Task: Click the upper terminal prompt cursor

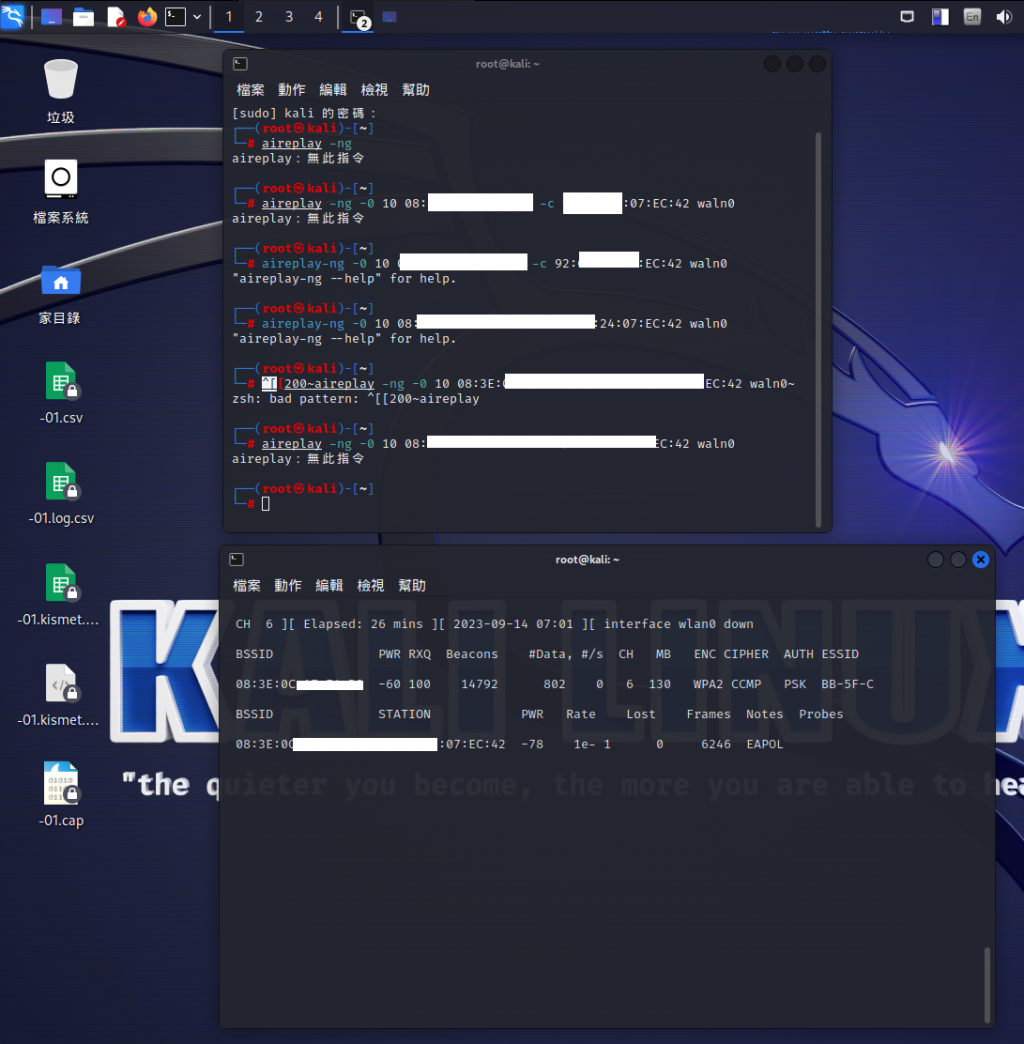Action: pyautogui.click(x=266, y=504)
